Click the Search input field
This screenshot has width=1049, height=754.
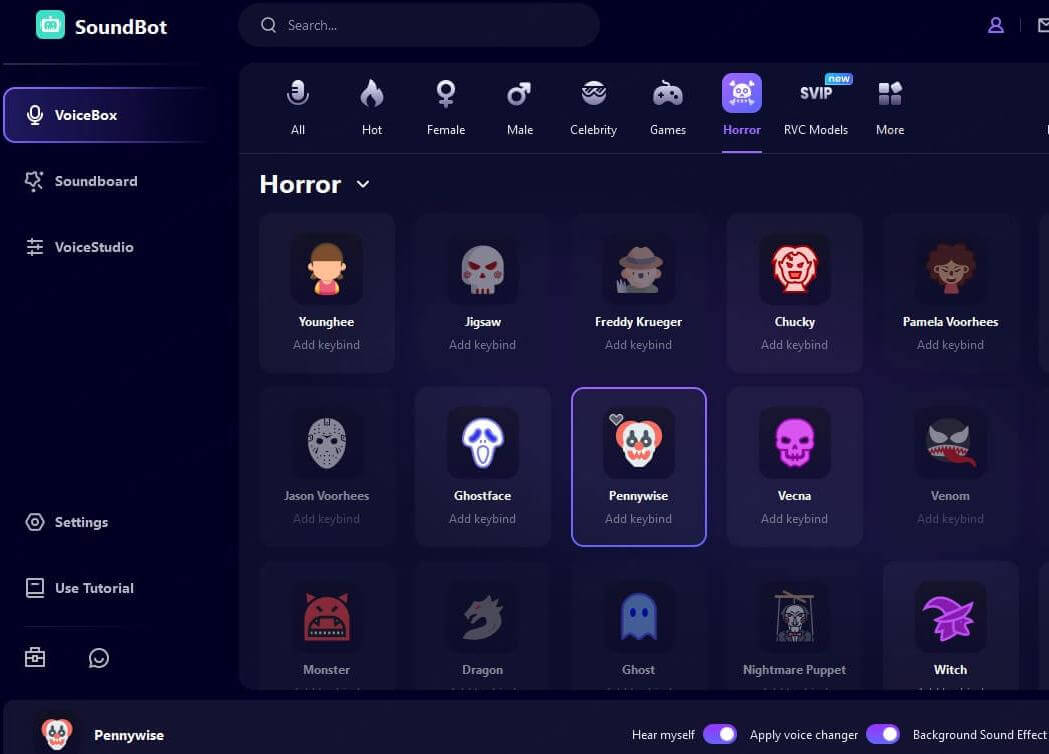pyautogui.click(x=430, y=25)
